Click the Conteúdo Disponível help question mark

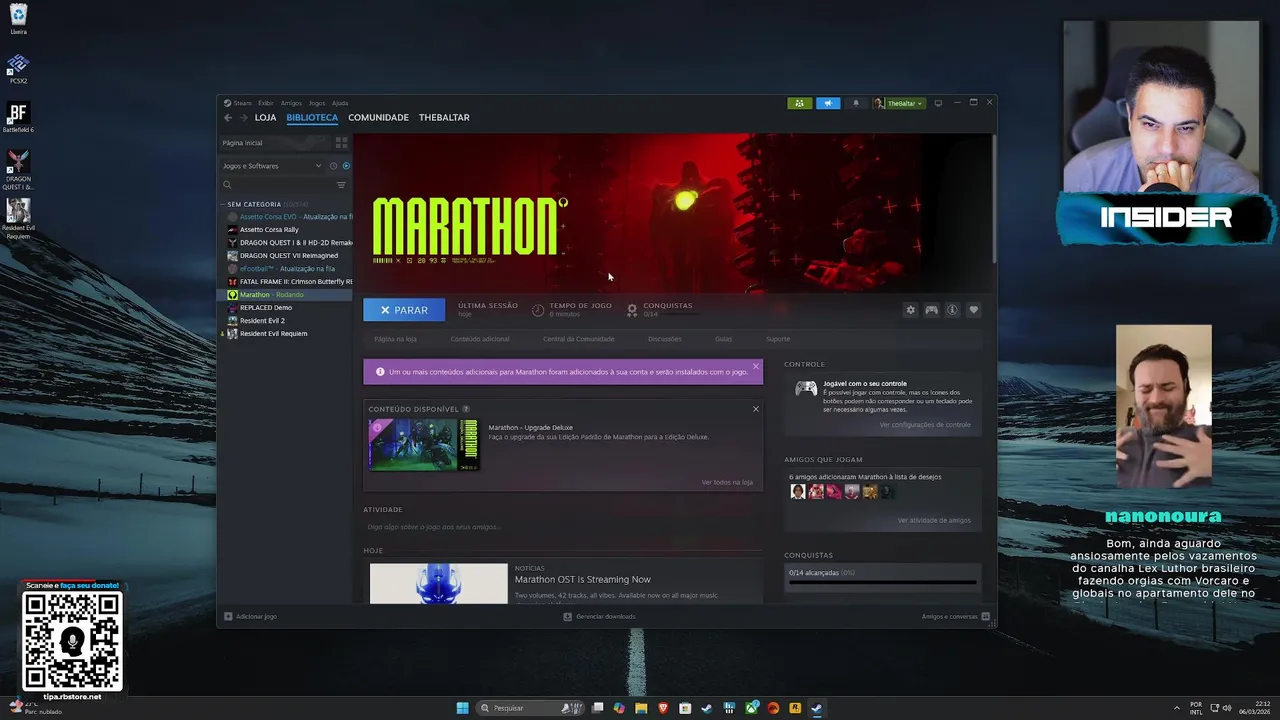pos(466,409)
